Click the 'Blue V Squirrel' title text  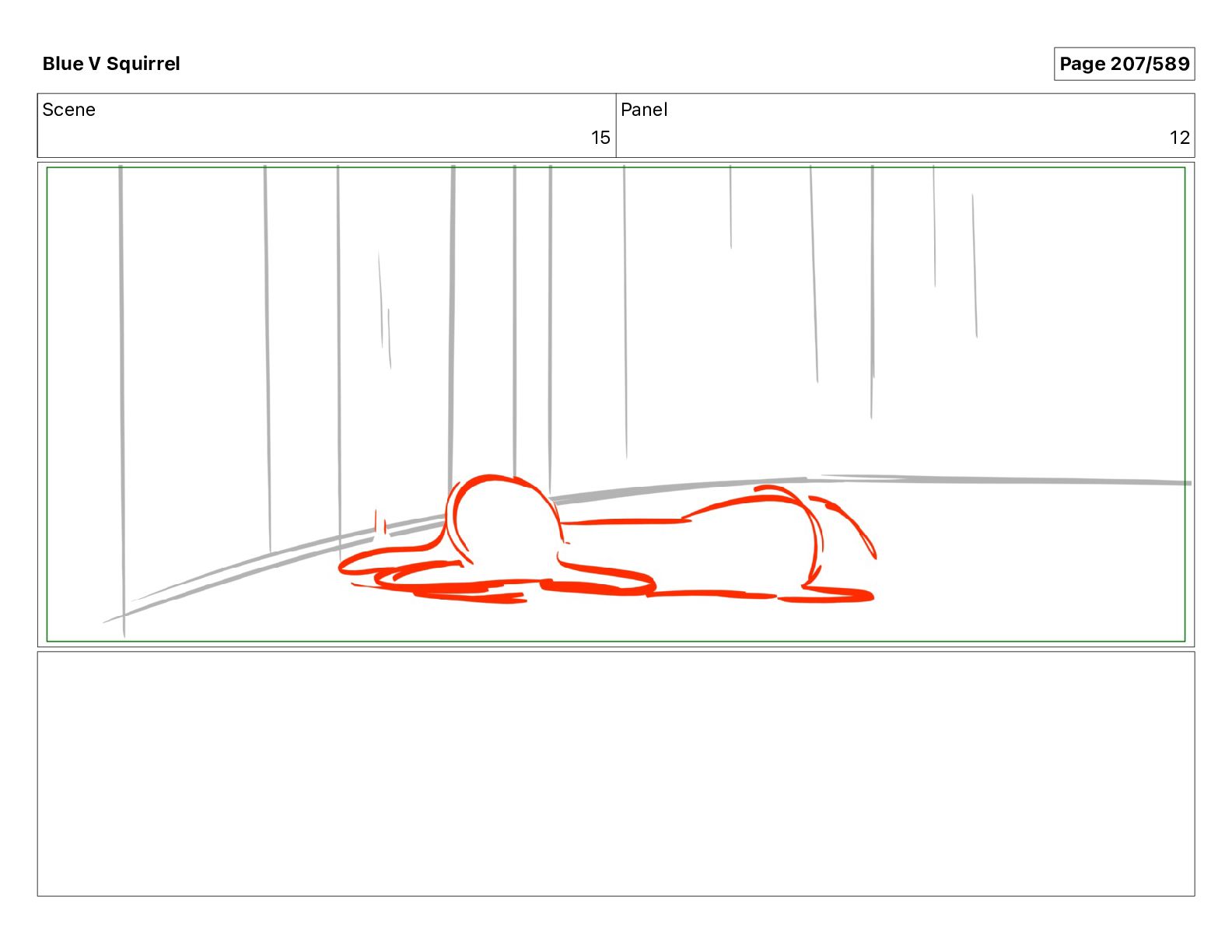pyautogui.click(x=111, y=64)
